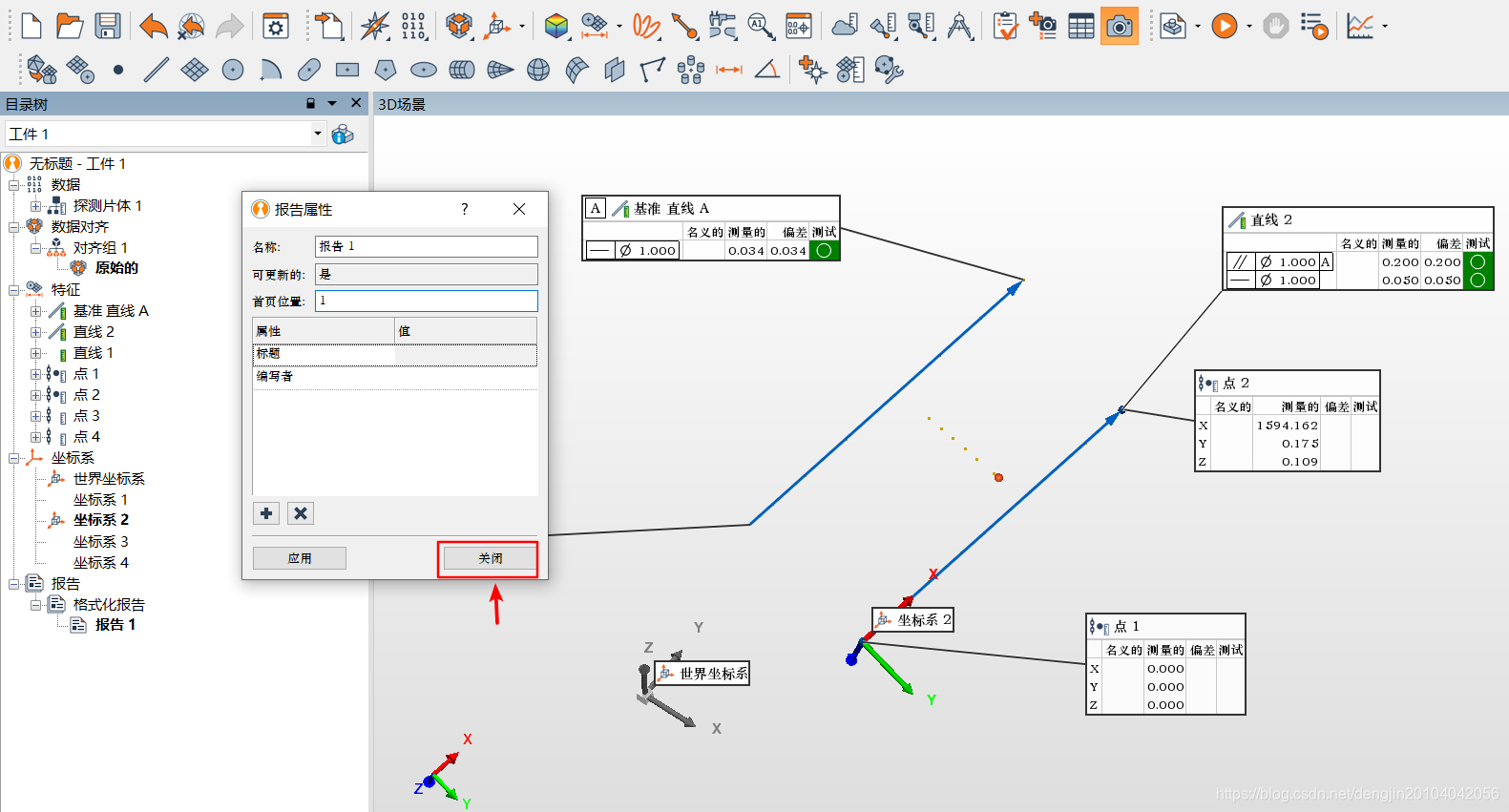Click the 应用 button in the dialog
This screenshot has width=1509, height=812.
[x=300, y=558]
